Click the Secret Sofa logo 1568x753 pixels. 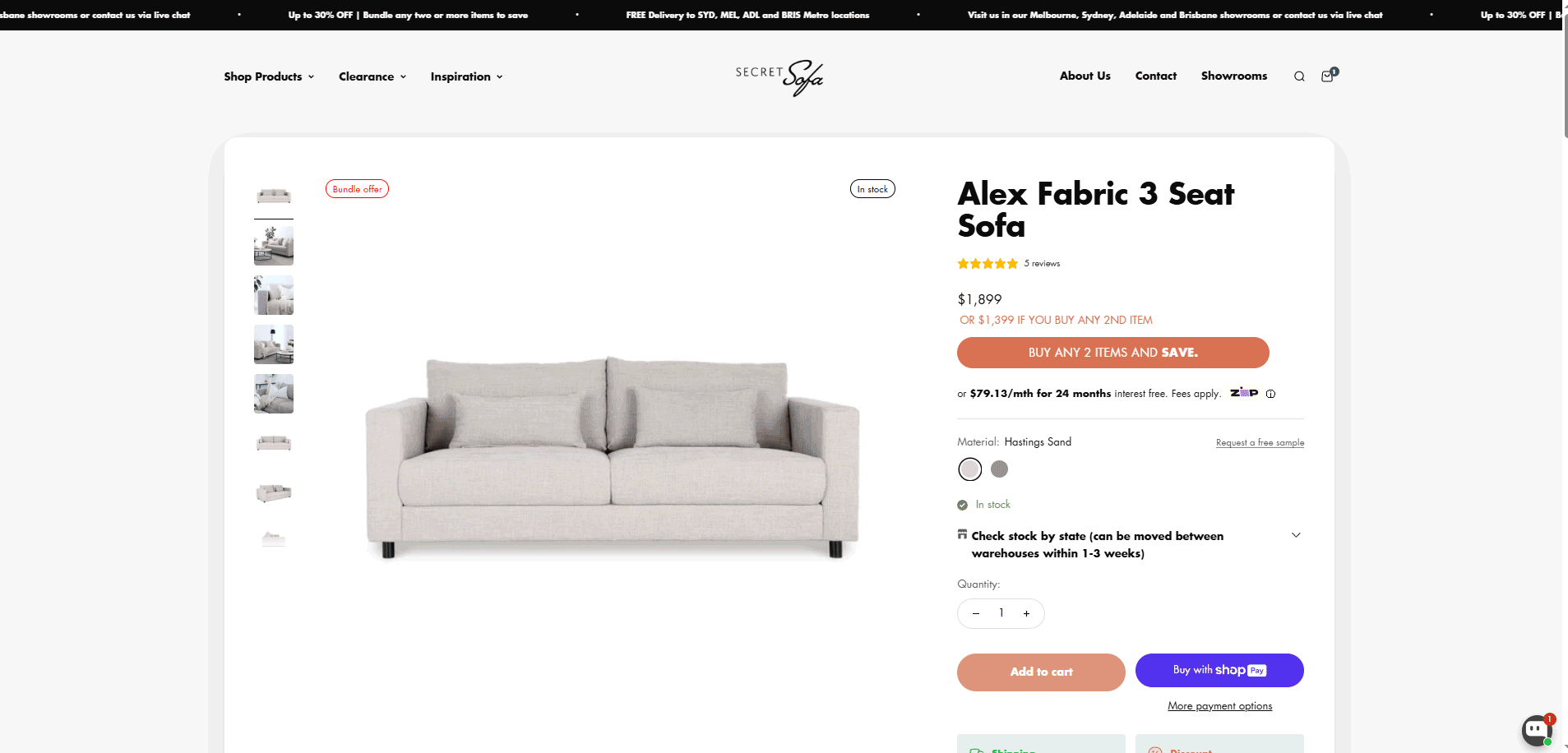tap(779, 77)
